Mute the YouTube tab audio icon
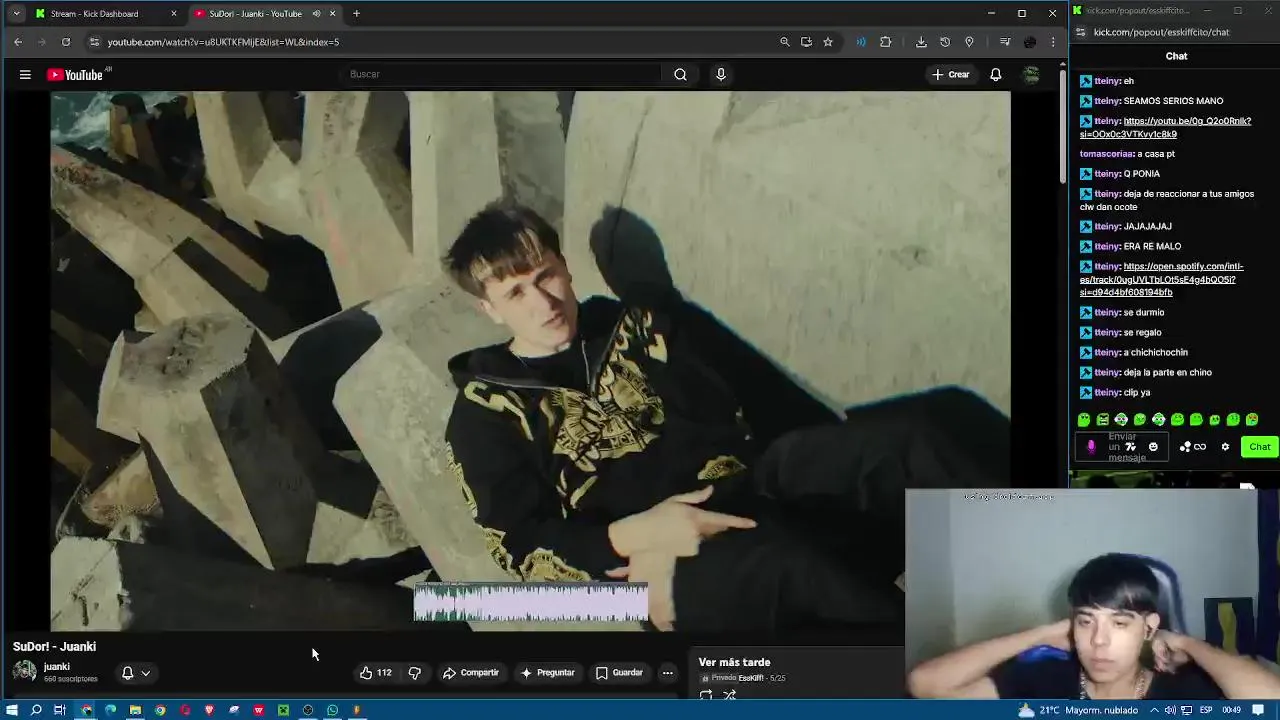The image size is (1280, 720). click(x=316, y=14)
